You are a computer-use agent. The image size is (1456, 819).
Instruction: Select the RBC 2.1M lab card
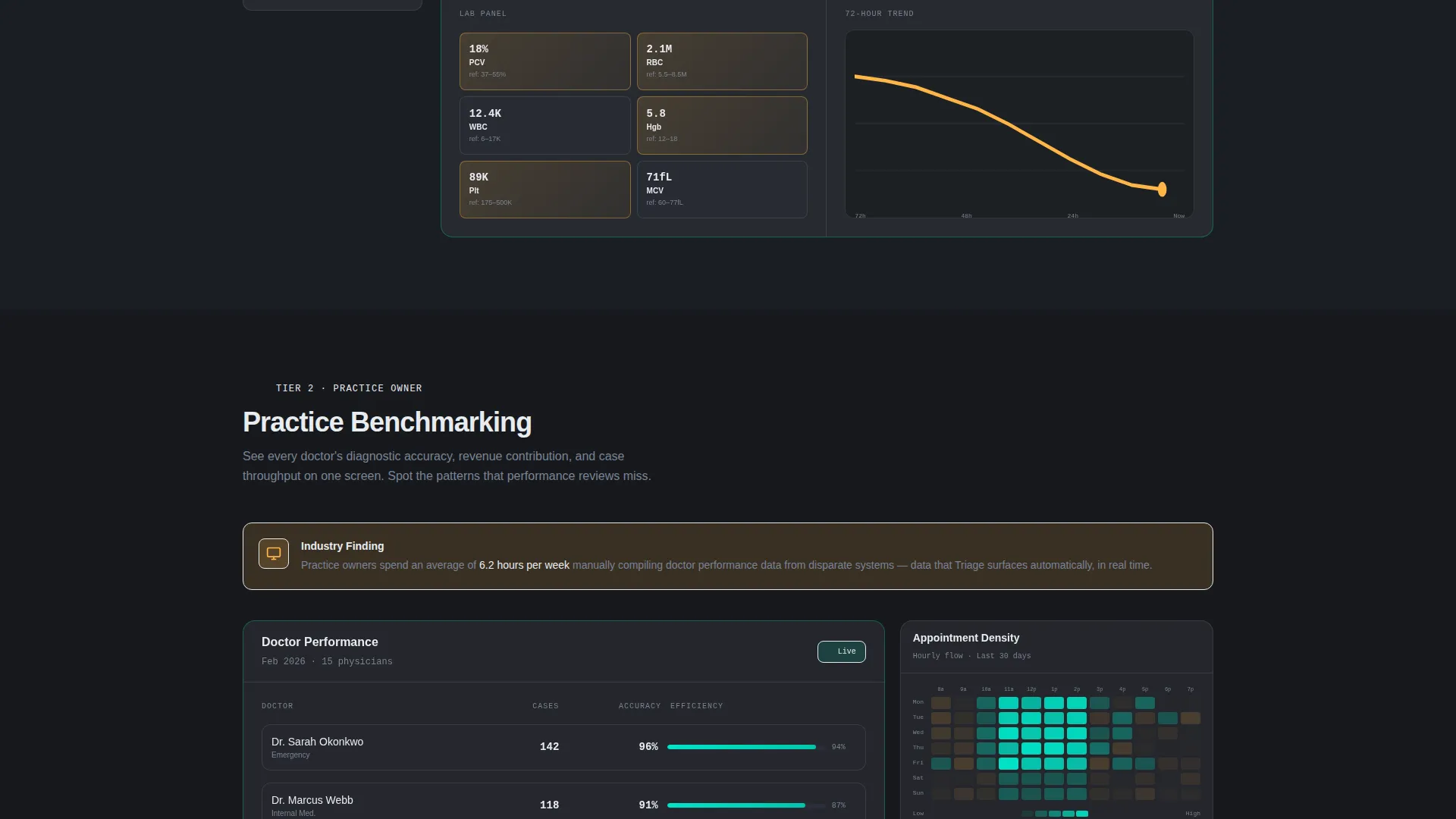pos(722,61)
